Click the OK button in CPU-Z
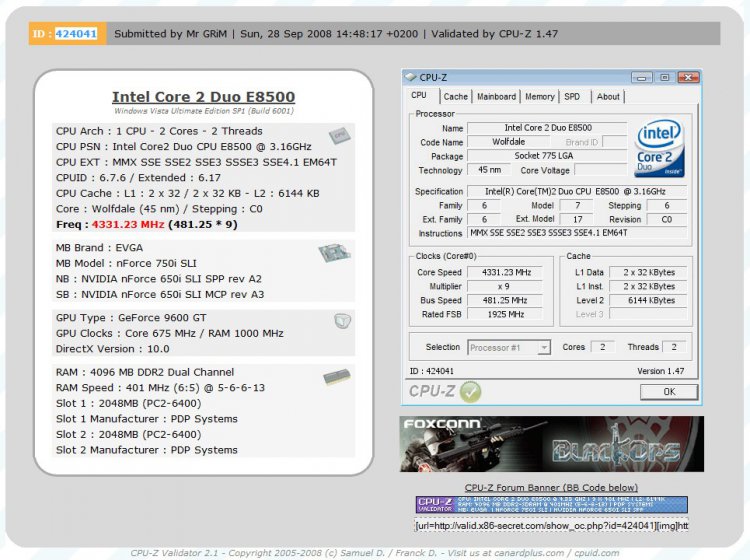 pyautogui.click(x=669, y=392)
